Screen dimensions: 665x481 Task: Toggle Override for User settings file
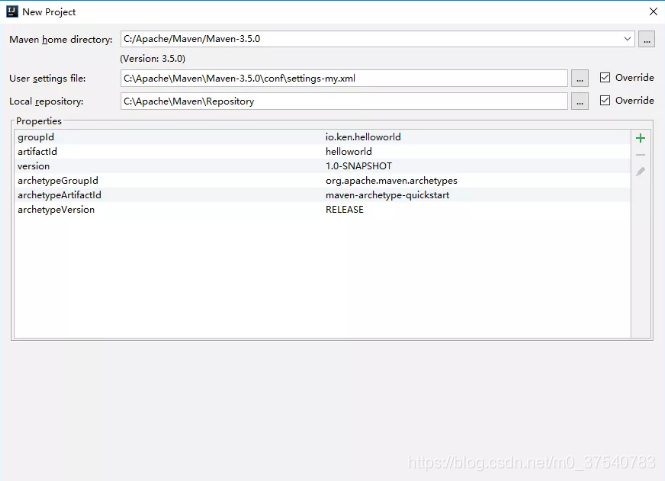click(x=605, y=77)
